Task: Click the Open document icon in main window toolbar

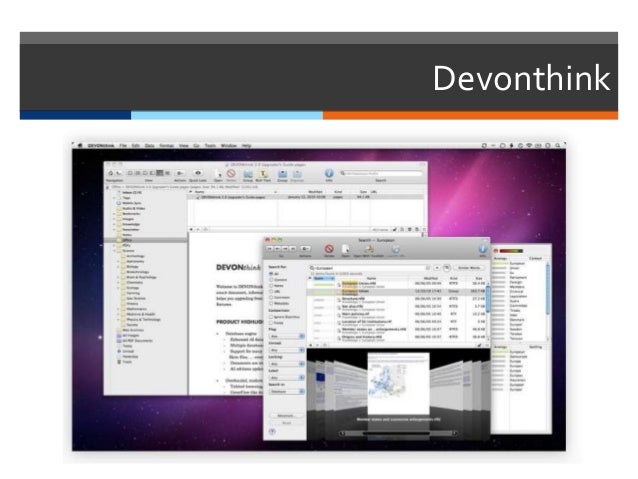Action: coord(218,174)
